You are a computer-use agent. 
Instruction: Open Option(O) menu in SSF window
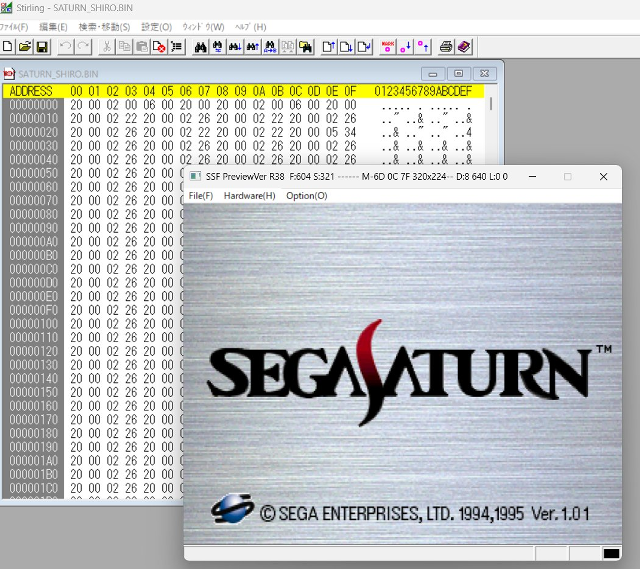coord(307,196)
